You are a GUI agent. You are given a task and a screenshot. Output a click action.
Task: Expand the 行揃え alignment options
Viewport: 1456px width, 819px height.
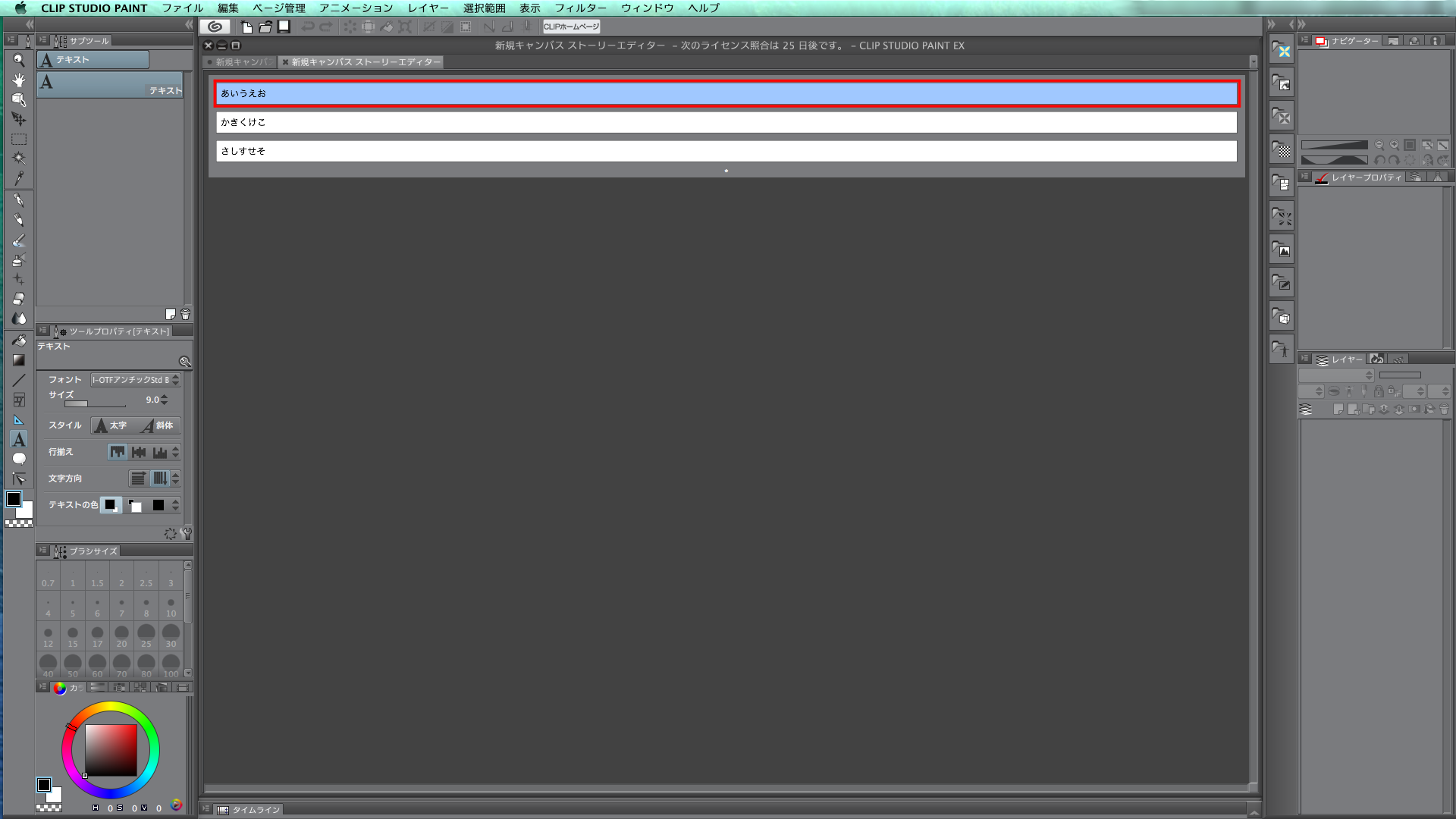[x=175, y=452]
